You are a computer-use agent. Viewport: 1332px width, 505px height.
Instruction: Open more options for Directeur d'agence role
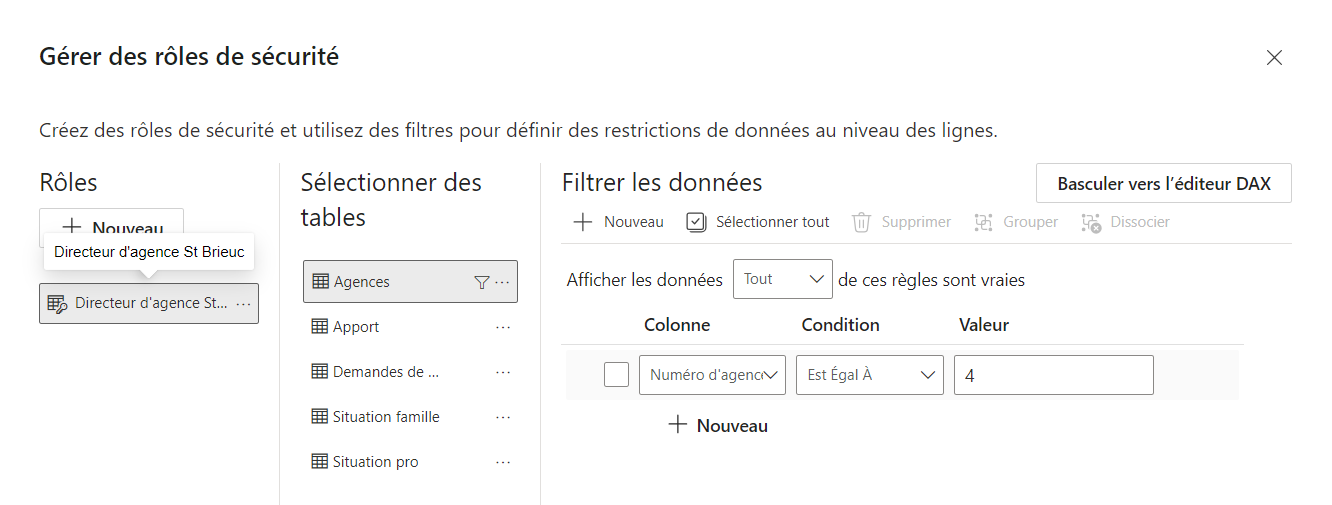[243, 303]
